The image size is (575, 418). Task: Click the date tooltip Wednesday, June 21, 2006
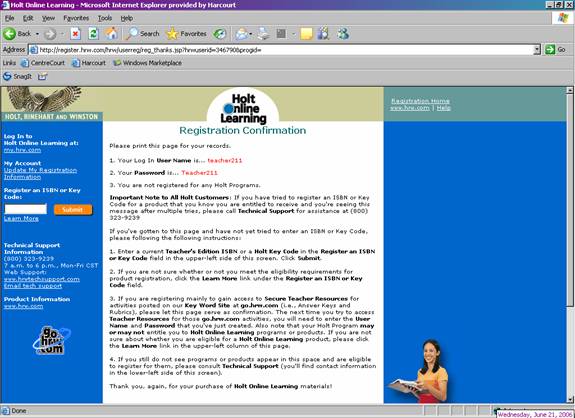(x=535, y=414)
